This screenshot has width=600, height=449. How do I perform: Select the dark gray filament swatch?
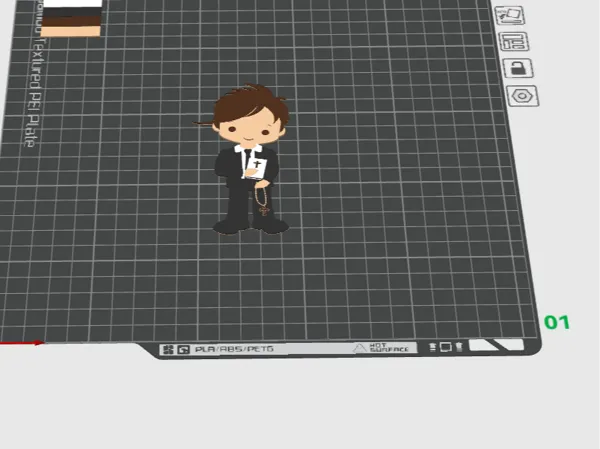pyautogui.click(x=72, y=12)
